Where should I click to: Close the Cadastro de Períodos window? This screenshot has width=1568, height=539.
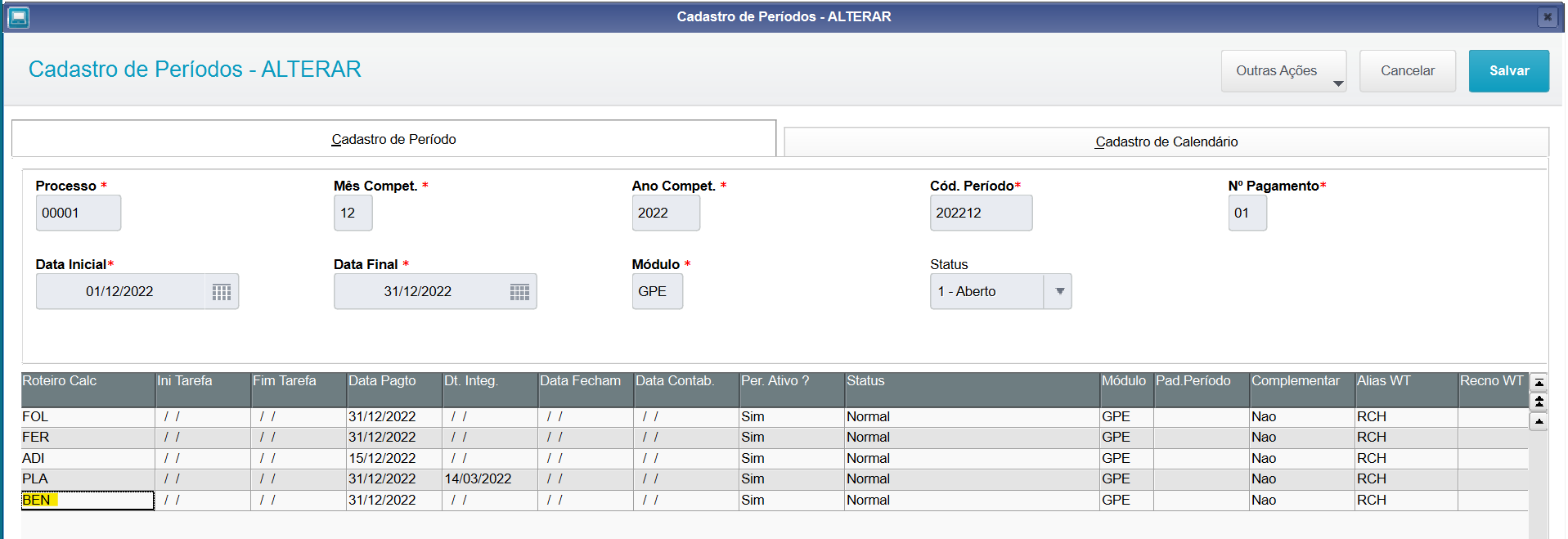click(x=1547, y=17)
